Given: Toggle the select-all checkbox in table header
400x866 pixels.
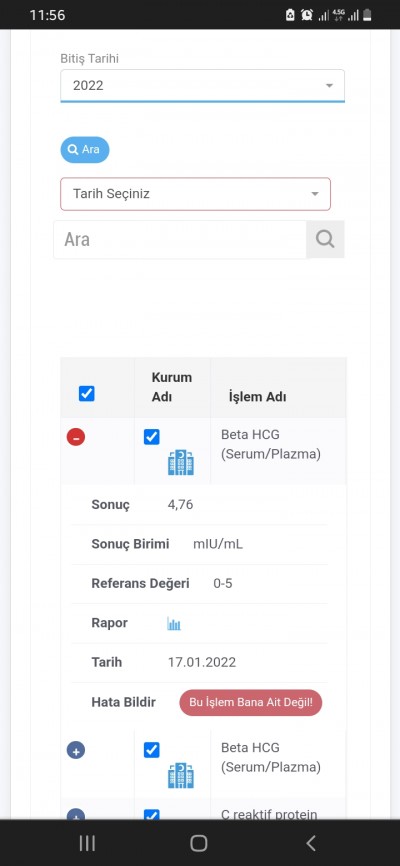Looking at the screenshot, I should [87, 394].
